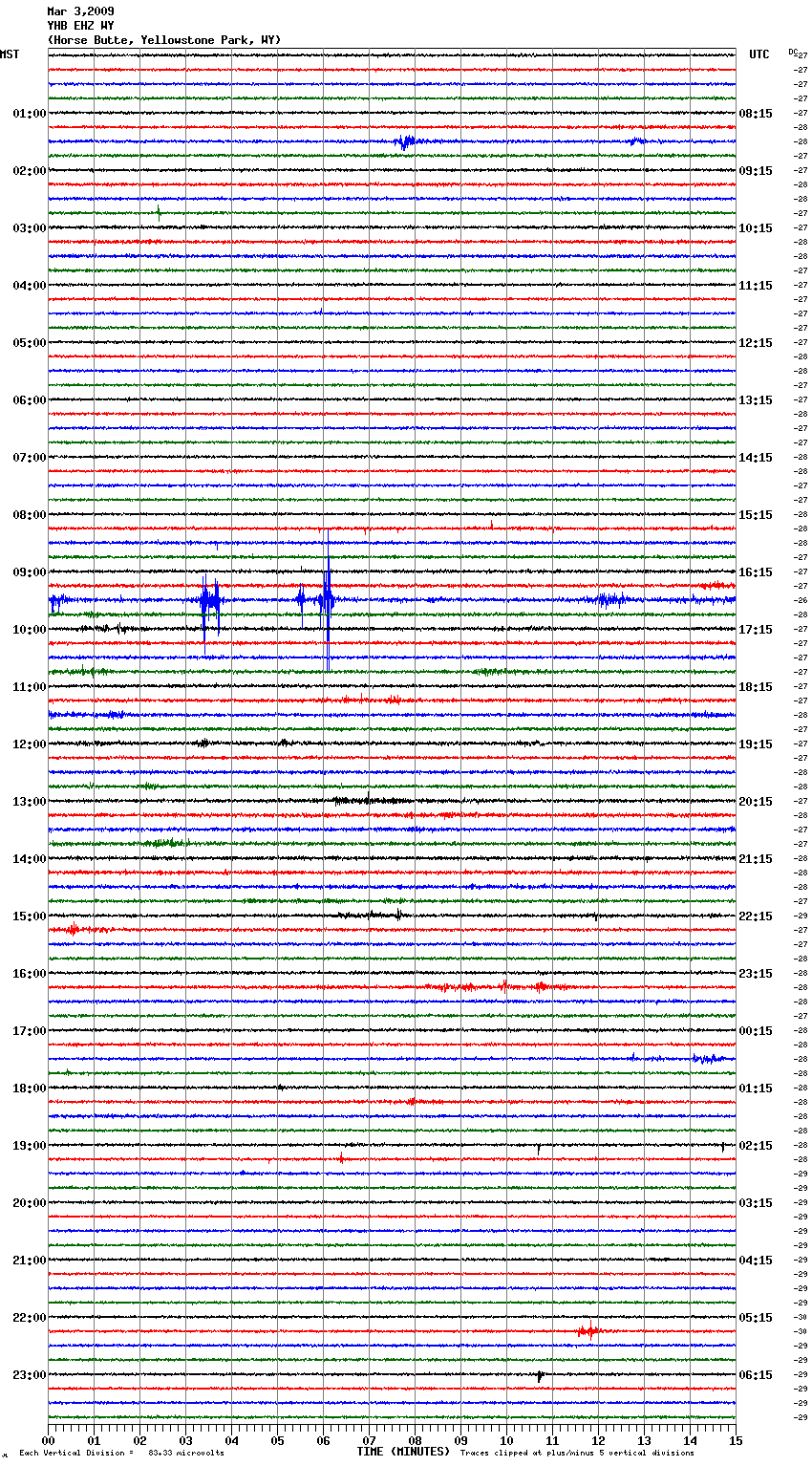Image resolution: width=812 pixels, height=1466 pixels.
Task: Click minute tick '09' on the time axis
Action: (x=460, y=1440)
